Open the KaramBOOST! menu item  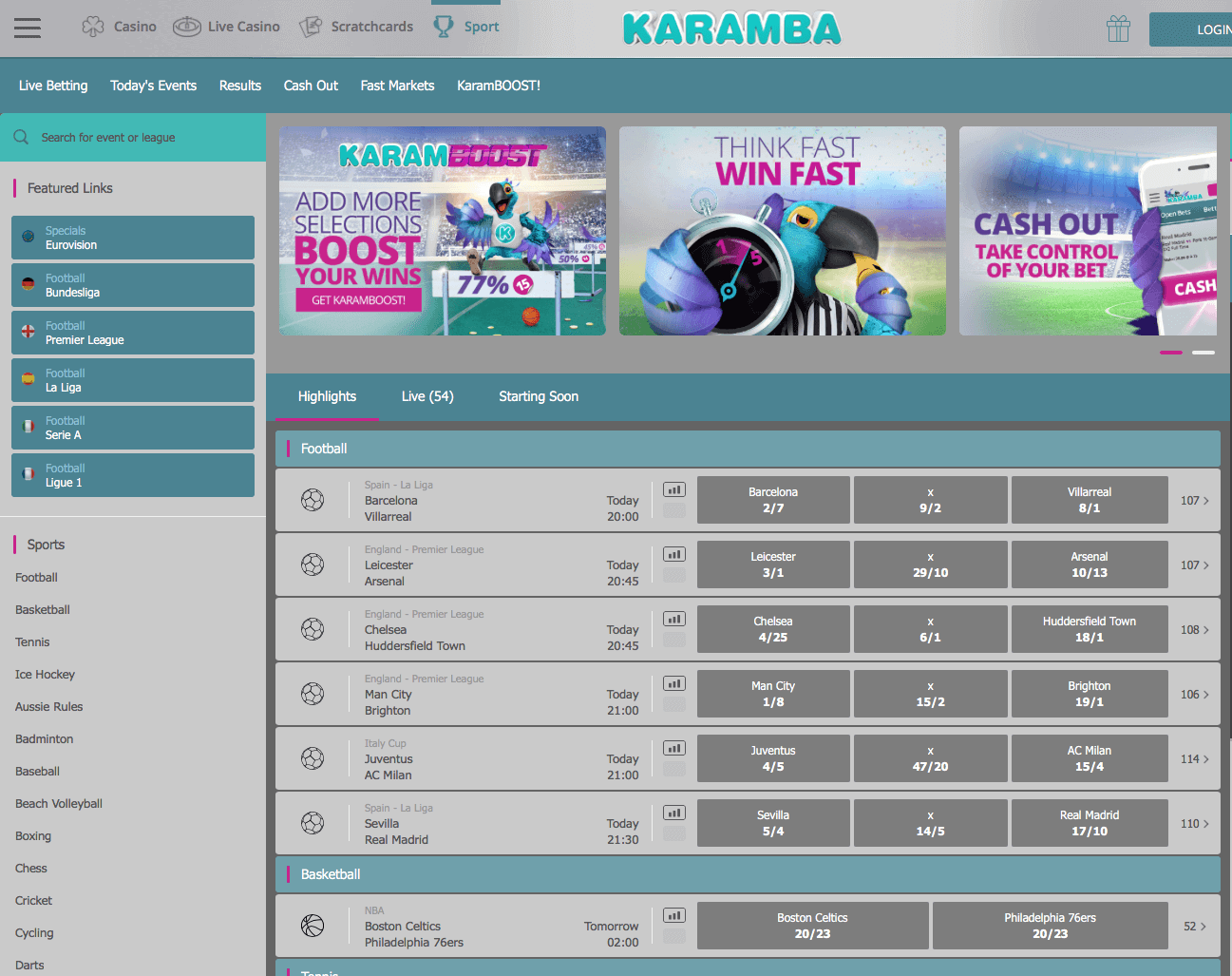pos(499,86)
